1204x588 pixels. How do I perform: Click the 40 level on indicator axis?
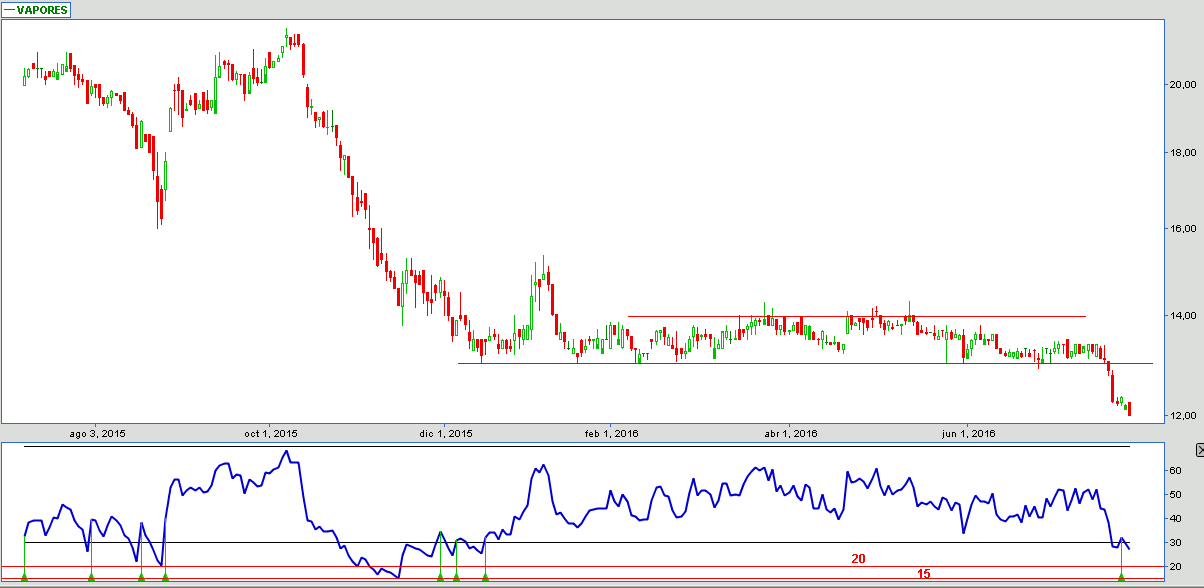coord(1177,519)
